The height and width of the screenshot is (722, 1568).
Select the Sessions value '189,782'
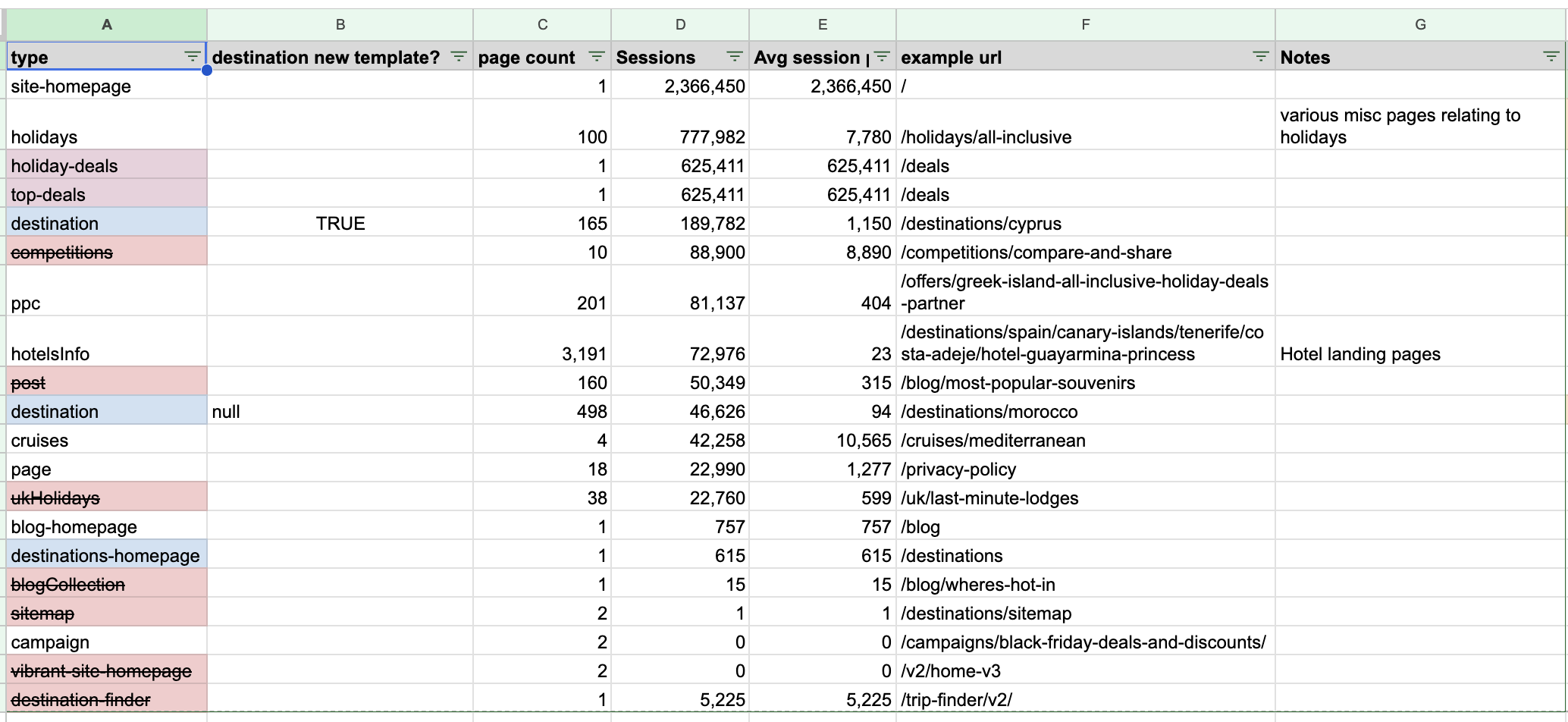click(680, 223)
